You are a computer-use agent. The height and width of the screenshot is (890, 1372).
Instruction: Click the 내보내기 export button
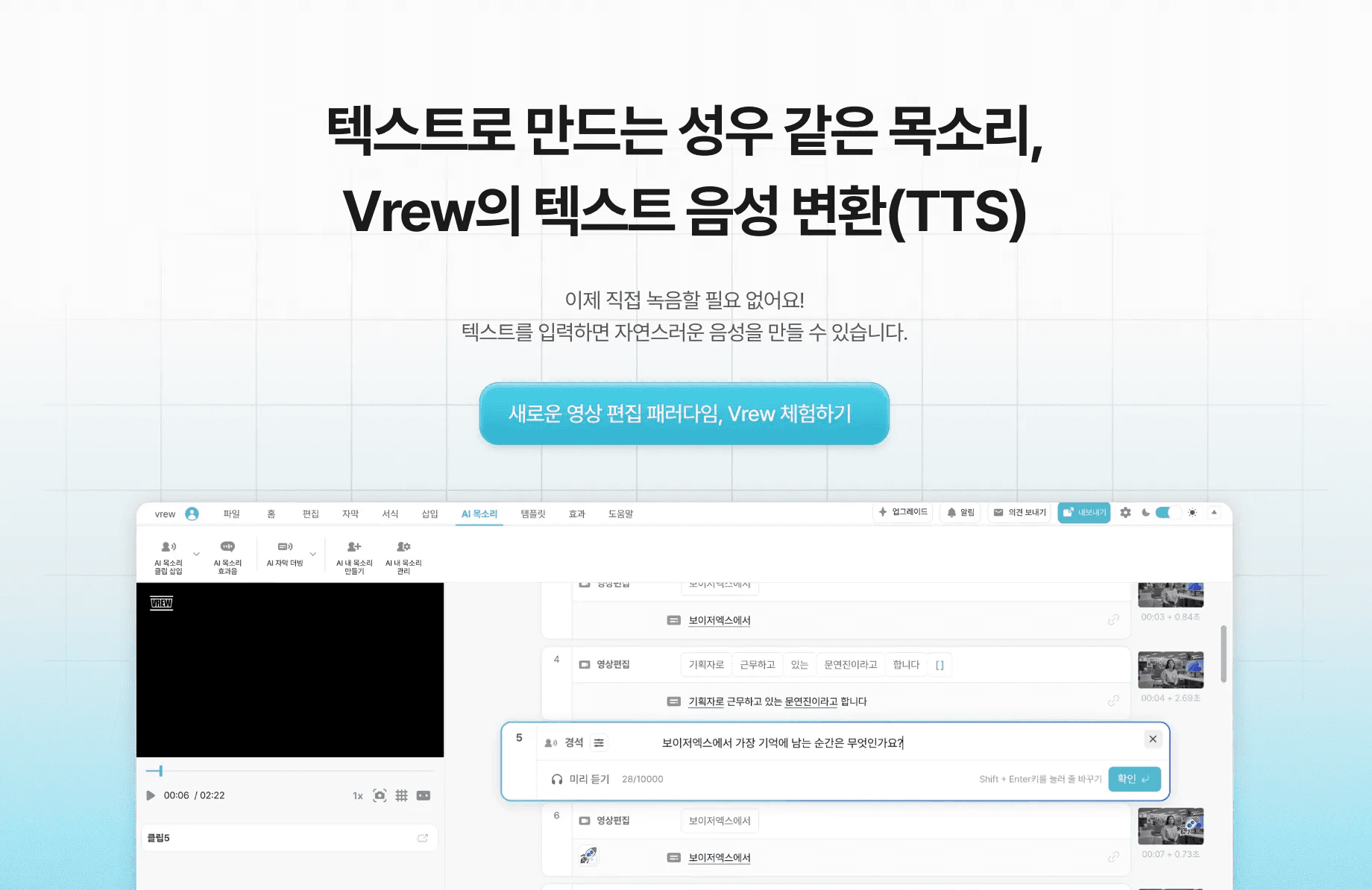(x=1084, y=512)
